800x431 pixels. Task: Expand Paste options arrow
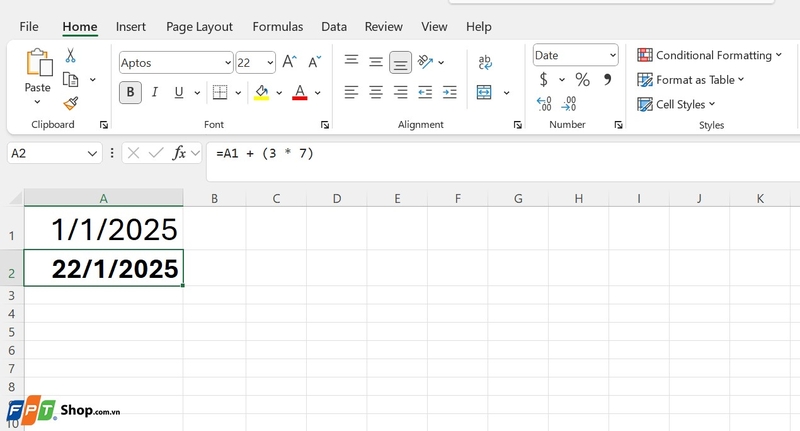click(37, 102)
